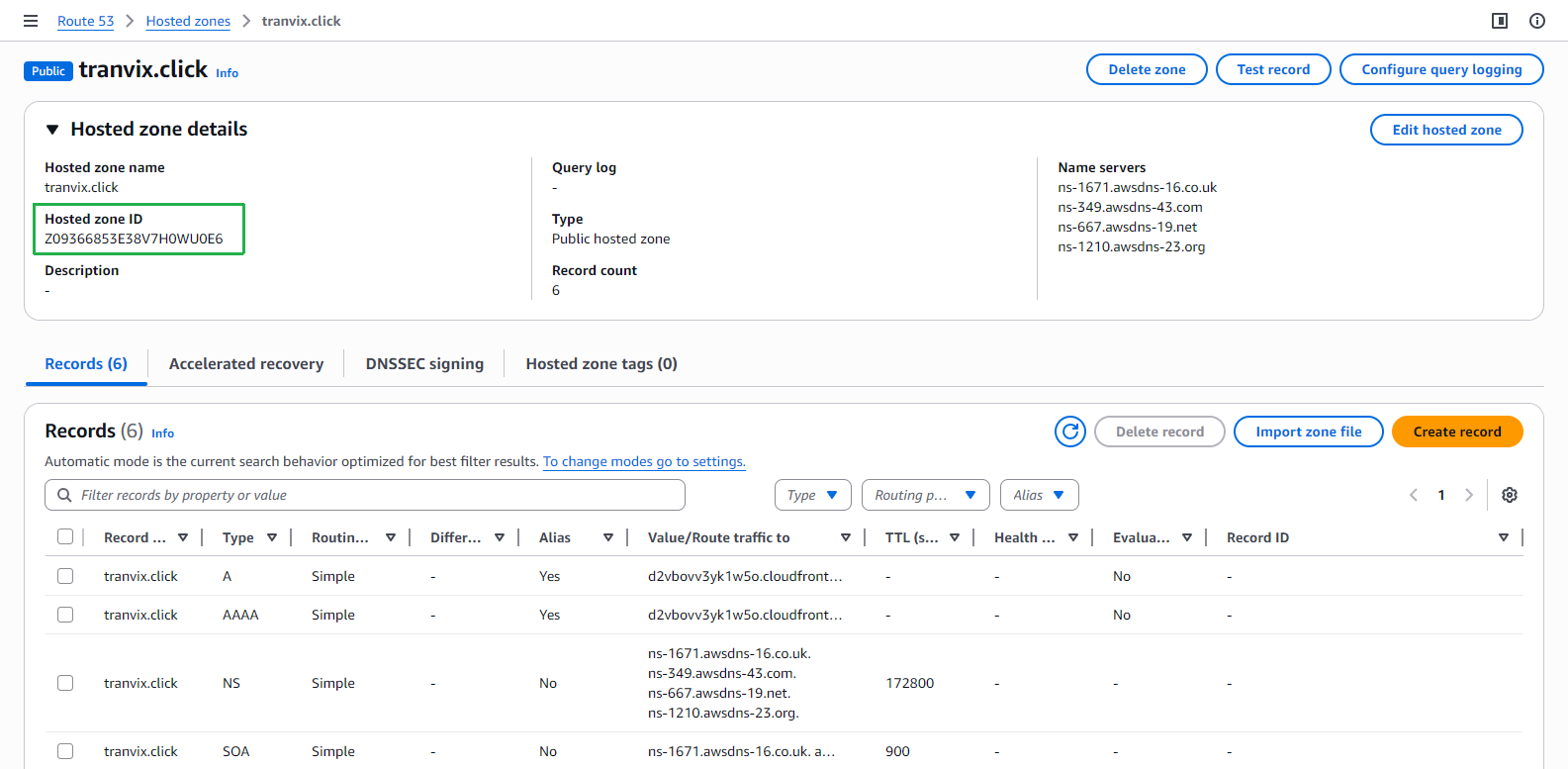The width and height of the screenshot is (1568, 769).
Task: Open the DNSSEC signing tab
Action: tap(424, 364)
